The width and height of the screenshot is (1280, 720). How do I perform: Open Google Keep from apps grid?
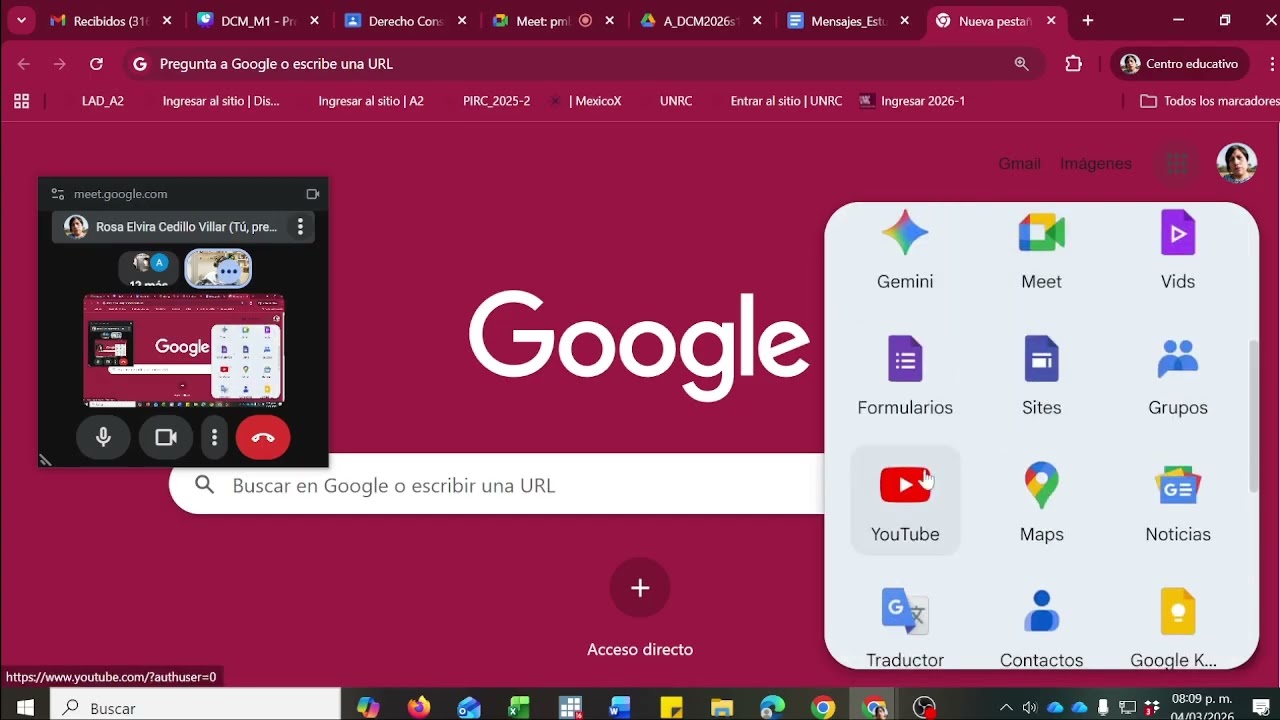click(1177, 626)
